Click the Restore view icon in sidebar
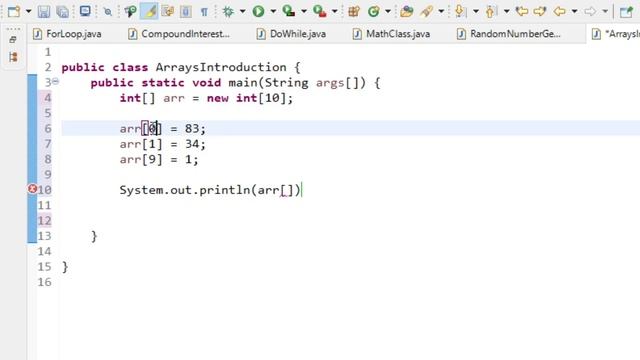This screenshot has height=360, width=640. [13, 40]
